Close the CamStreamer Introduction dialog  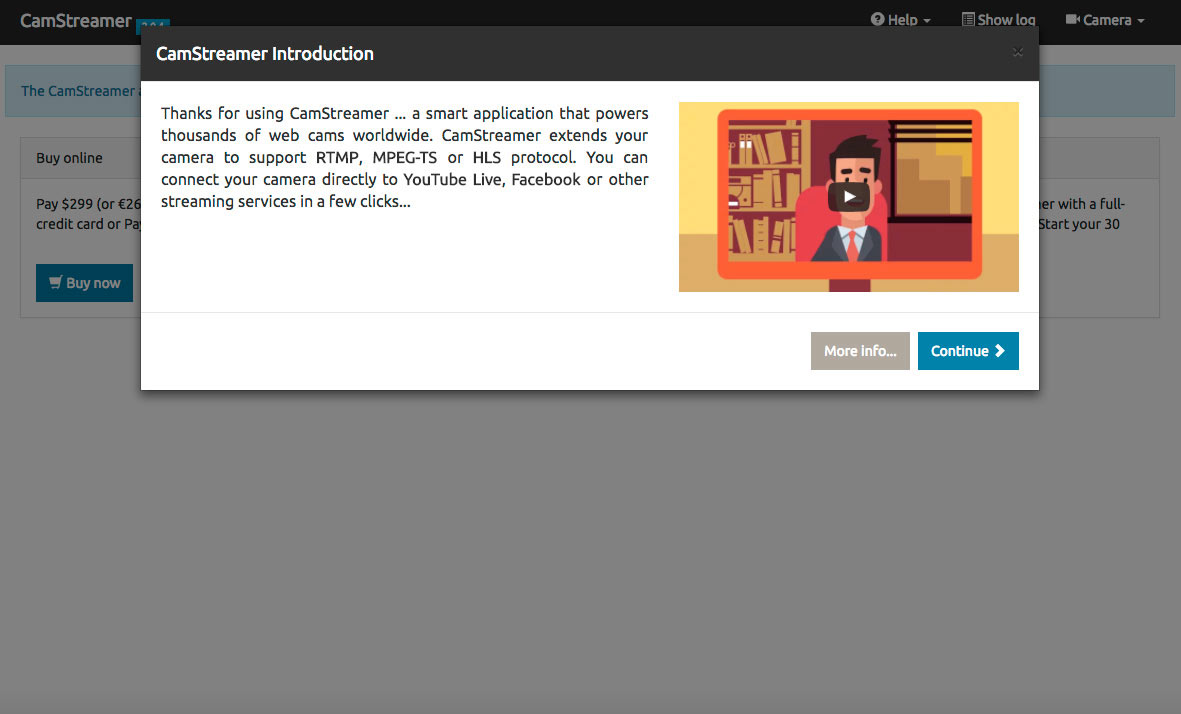[1017, 53]
